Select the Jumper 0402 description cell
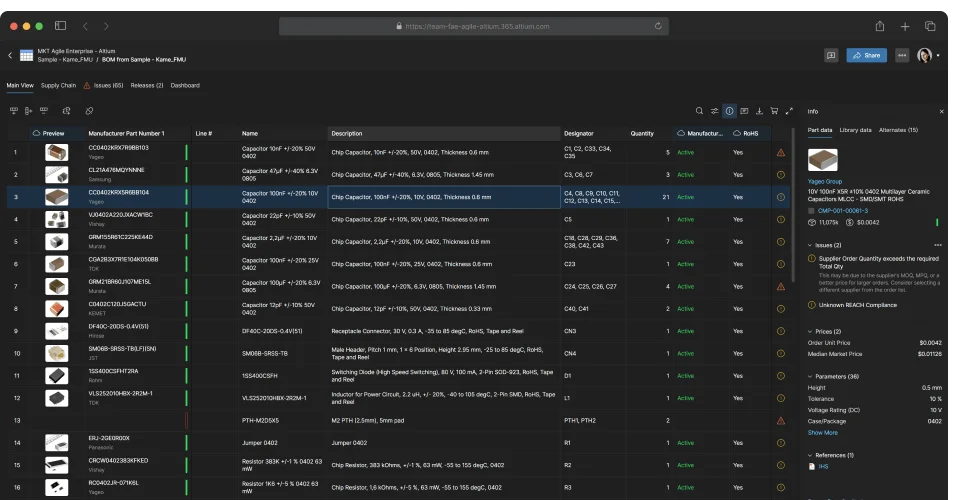Screen dimensions: 960x500 pyautogui.click(x=444, y=443)
